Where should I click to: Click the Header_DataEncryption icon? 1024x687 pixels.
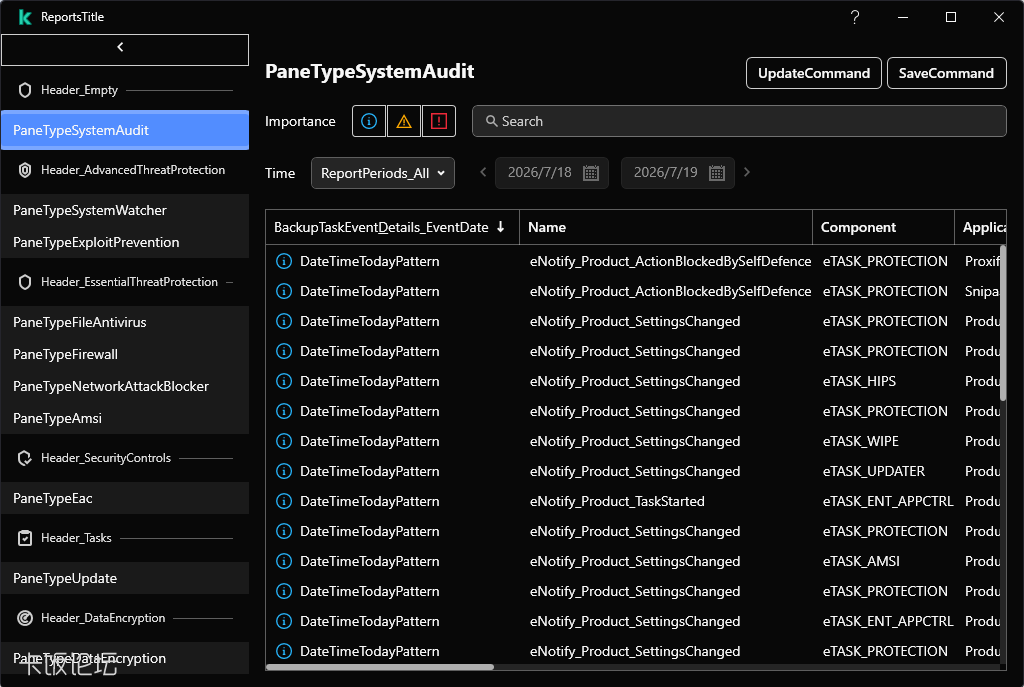(25, 618)
